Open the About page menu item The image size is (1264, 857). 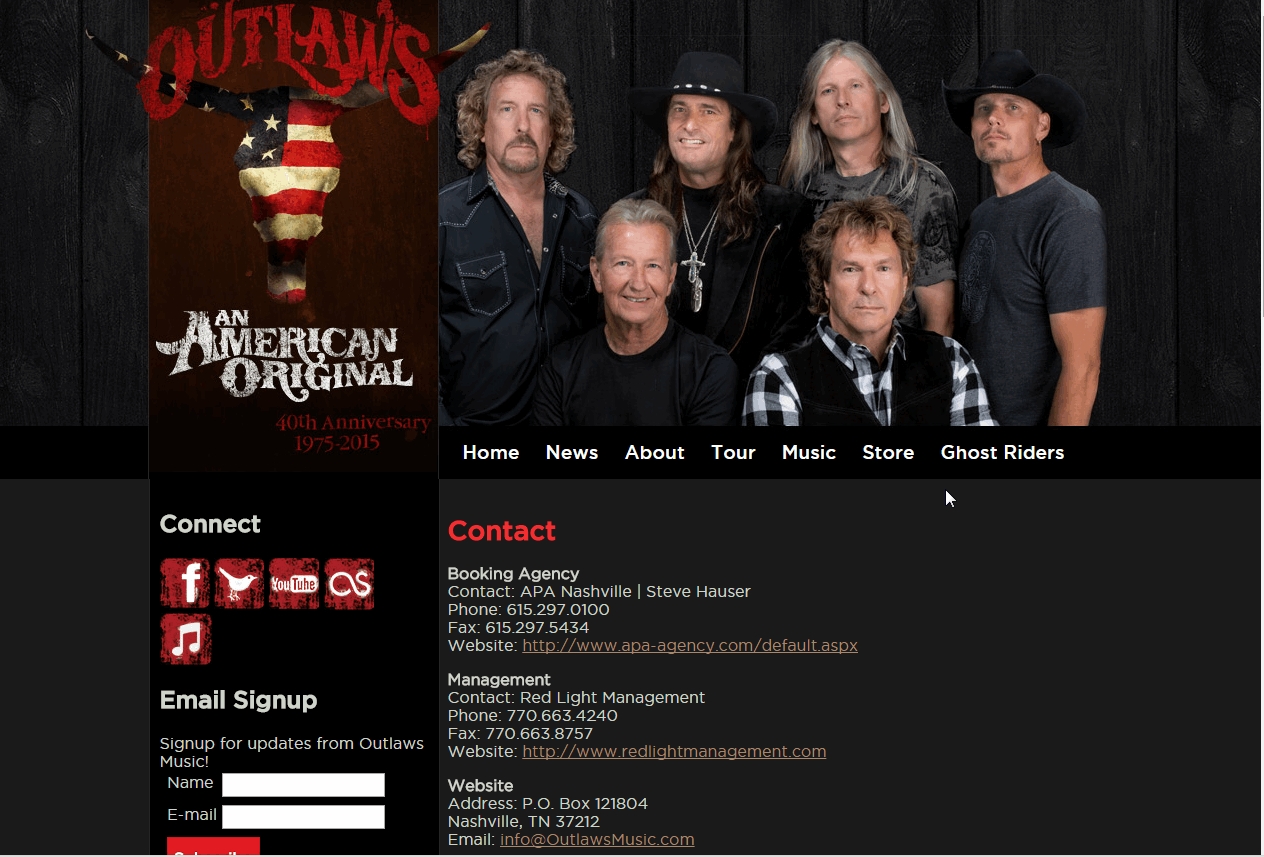[655, 453]
